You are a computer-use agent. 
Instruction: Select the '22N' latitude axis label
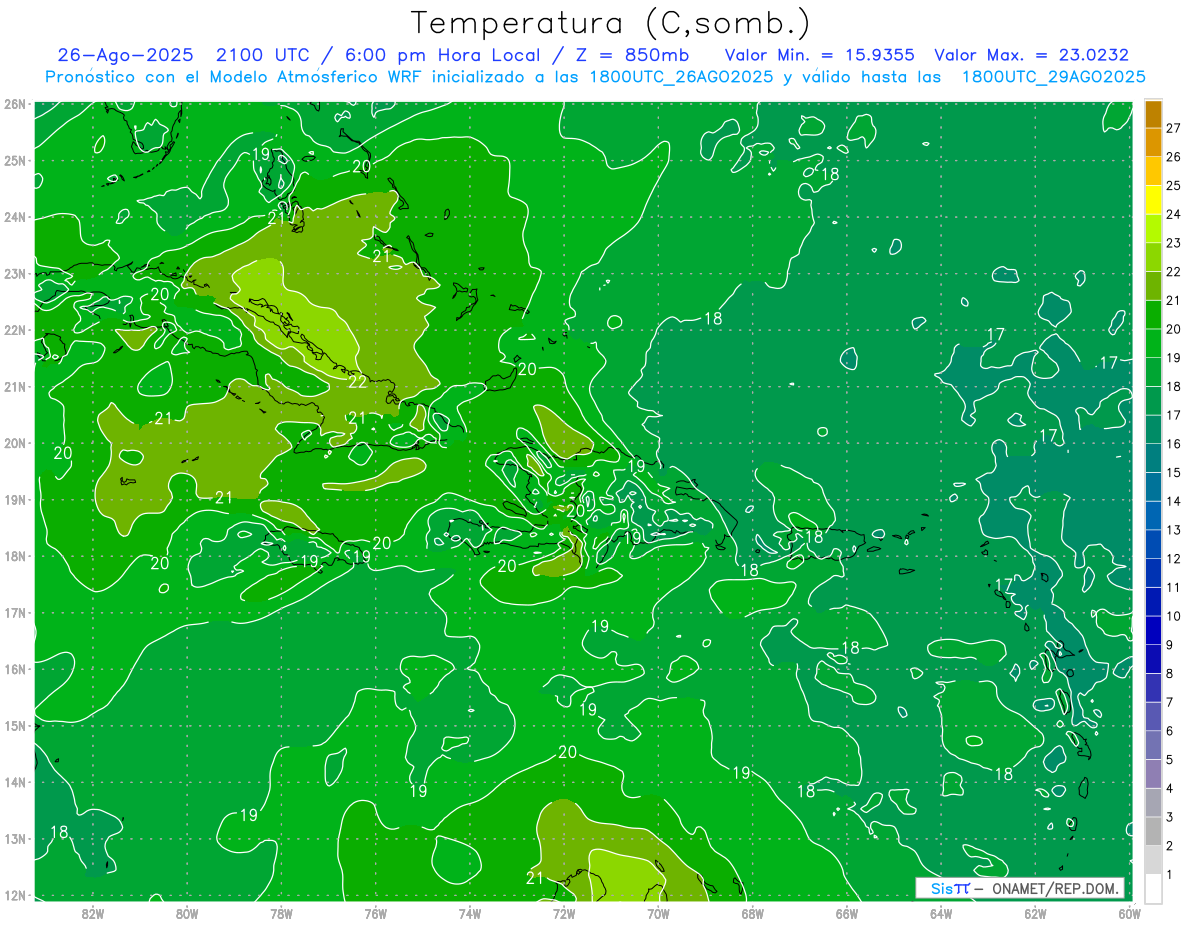click(15, 330)
